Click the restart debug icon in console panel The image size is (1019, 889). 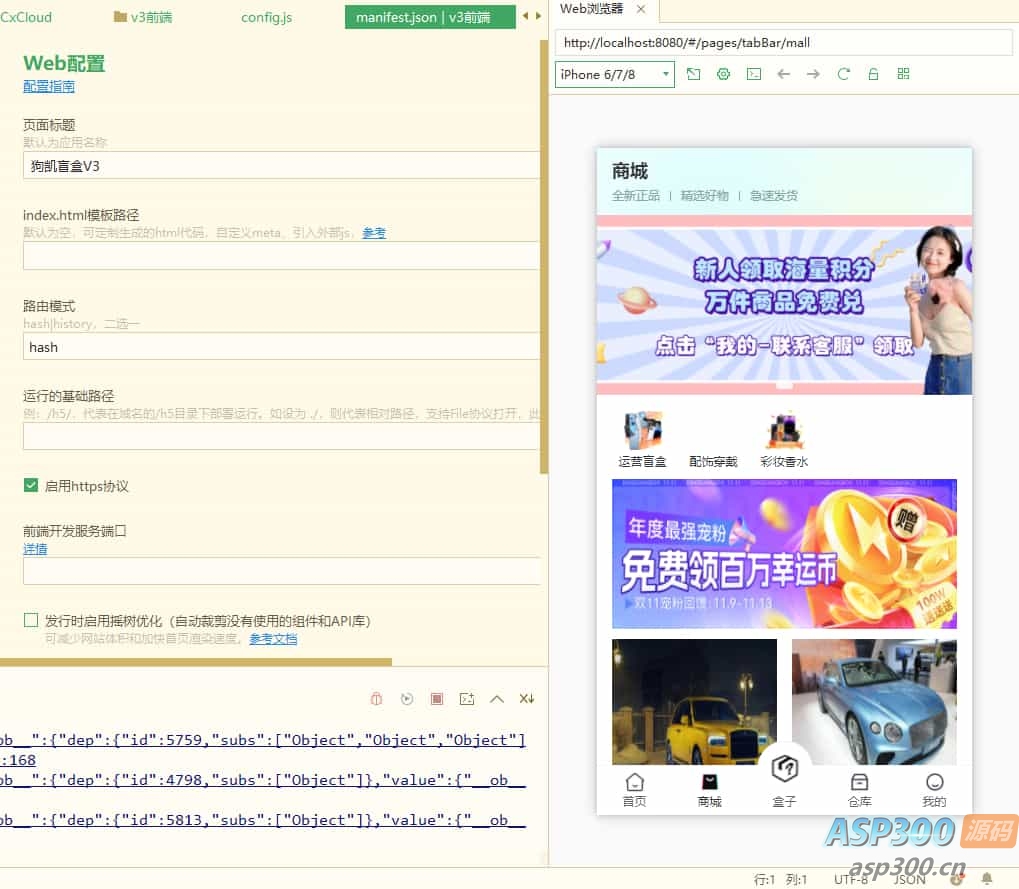pos(406,698)
